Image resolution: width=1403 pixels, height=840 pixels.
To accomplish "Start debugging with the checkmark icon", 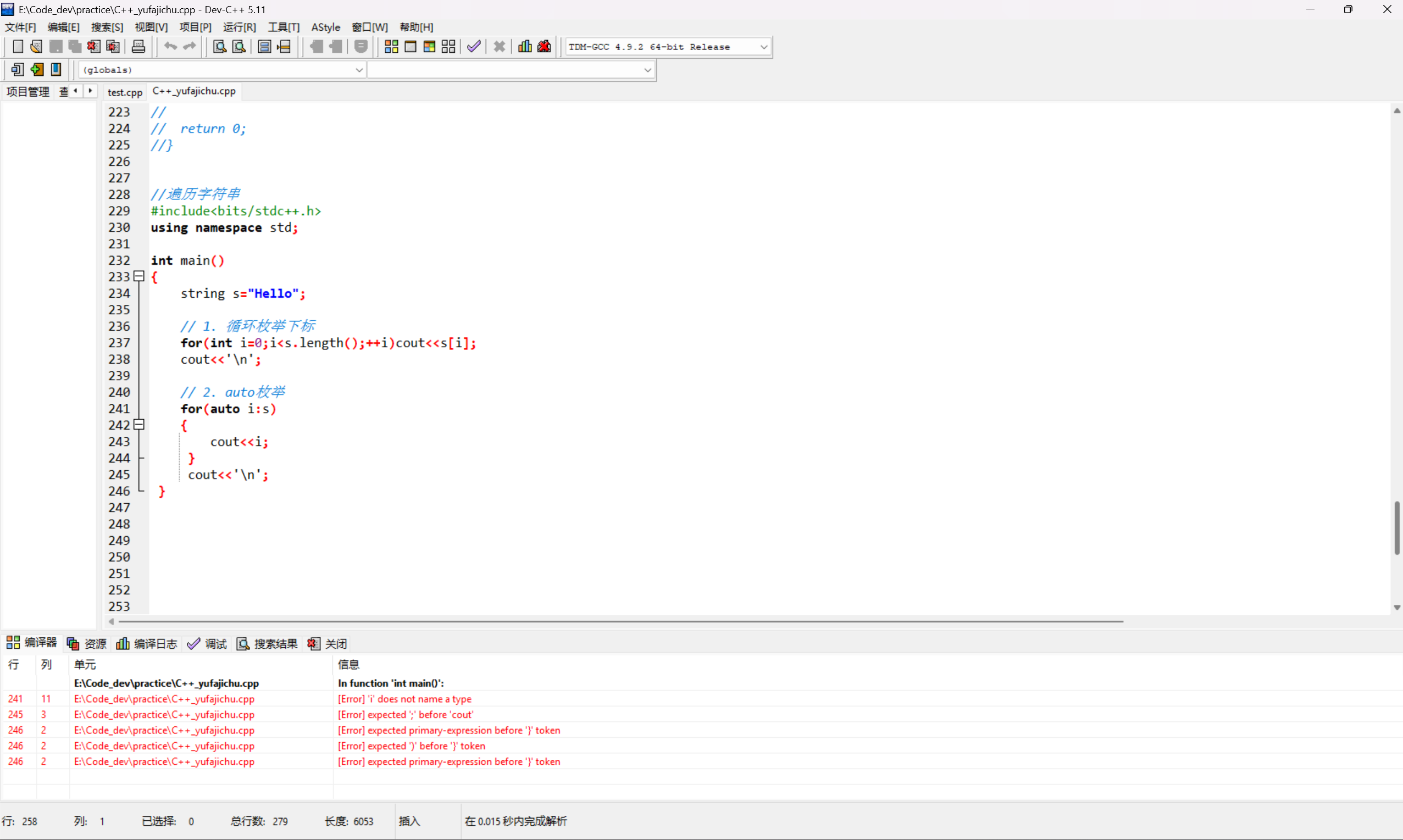I will pos(474,46).
